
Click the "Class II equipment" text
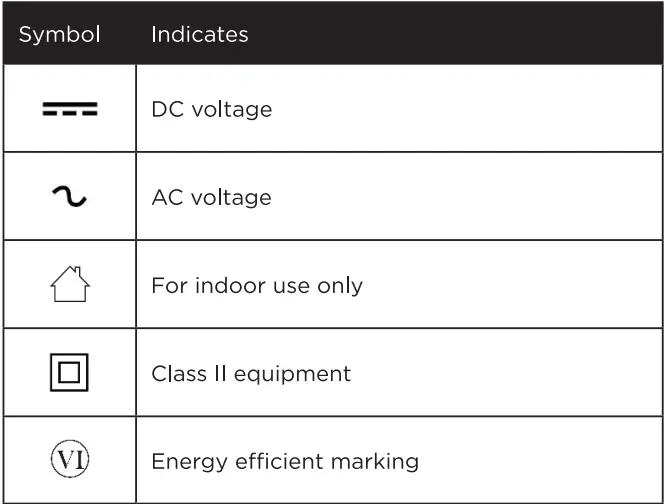click(x=251, y=374)
